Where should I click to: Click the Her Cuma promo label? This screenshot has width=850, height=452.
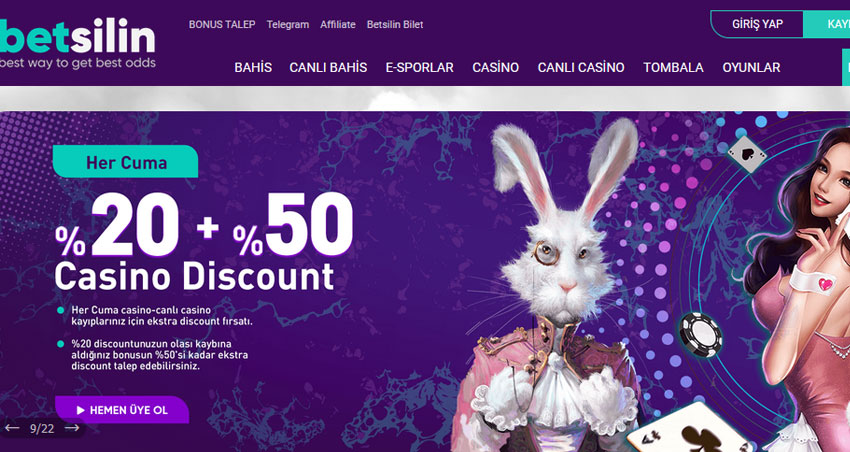[126, 162]
